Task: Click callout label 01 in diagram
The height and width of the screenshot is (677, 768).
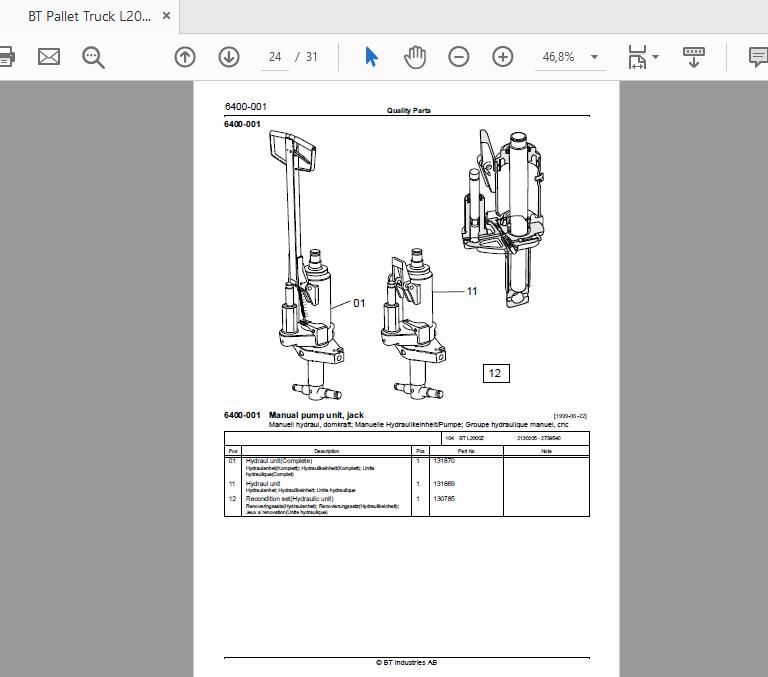Action: coord(359,303)
